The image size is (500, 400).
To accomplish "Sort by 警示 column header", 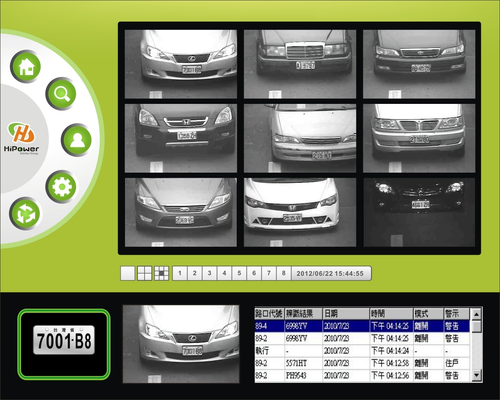I will click(x=457, y=313).
